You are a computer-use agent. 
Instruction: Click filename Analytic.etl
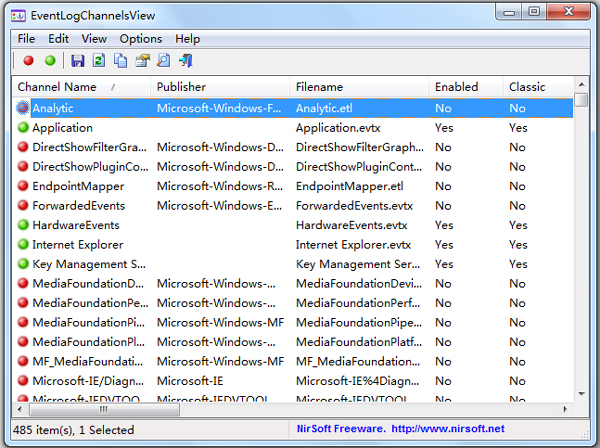pyautogui.click(x=324, y=108)
